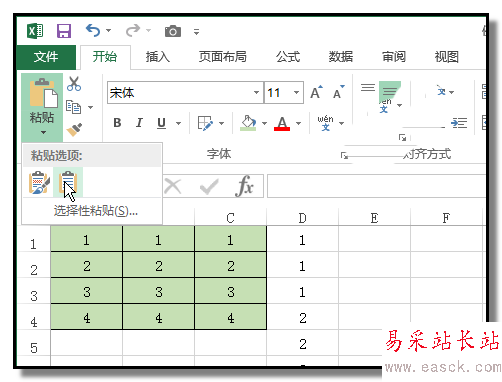Screen dimensions: 502x382
Task: Open the undo history dropdown arrow
Action: (108, 31)
